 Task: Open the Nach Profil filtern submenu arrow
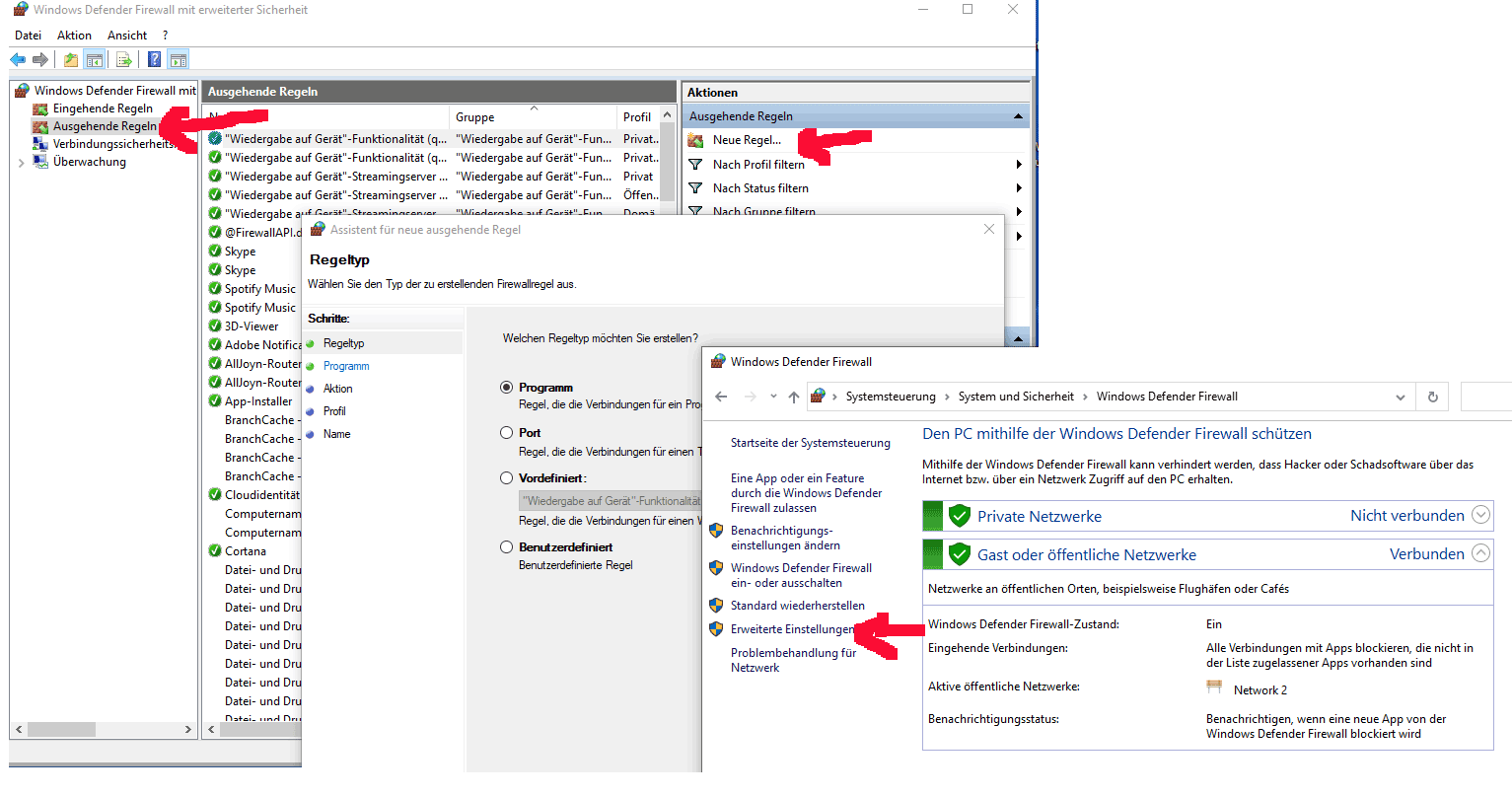click(x=1019, y=165)
